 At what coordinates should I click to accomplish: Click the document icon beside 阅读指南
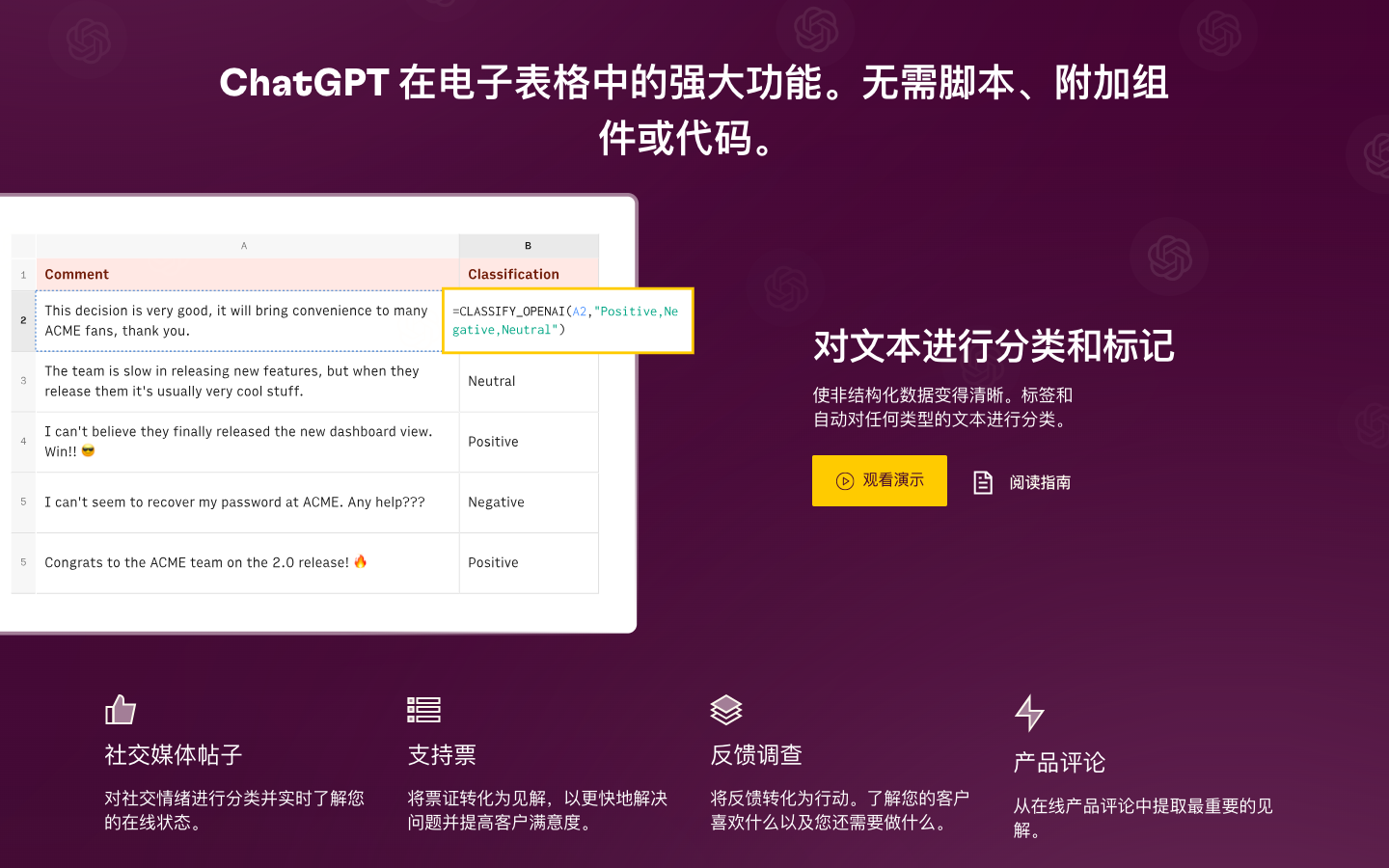click(x=983, y=482)
